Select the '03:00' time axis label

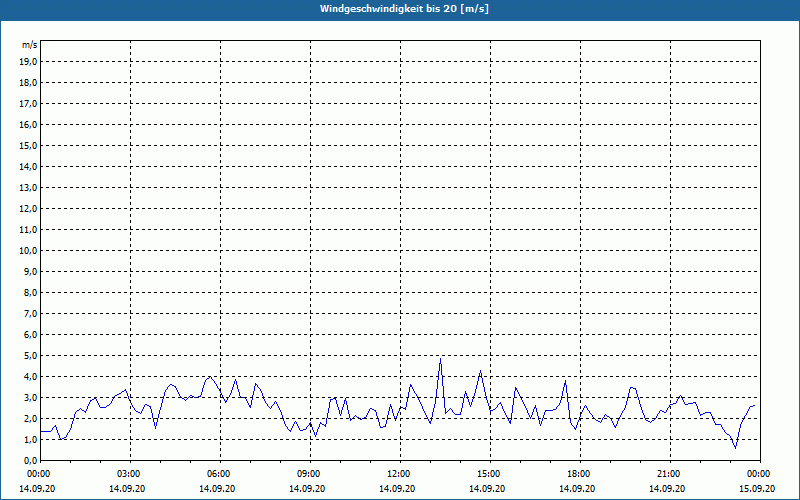[130, 474]
